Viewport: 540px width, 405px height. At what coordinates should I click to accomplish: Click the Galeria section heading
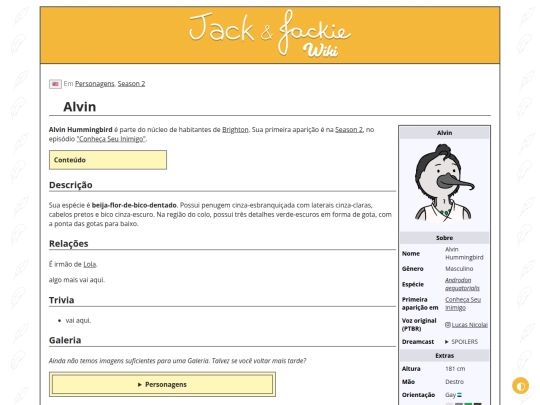click(x=65, y=340)
